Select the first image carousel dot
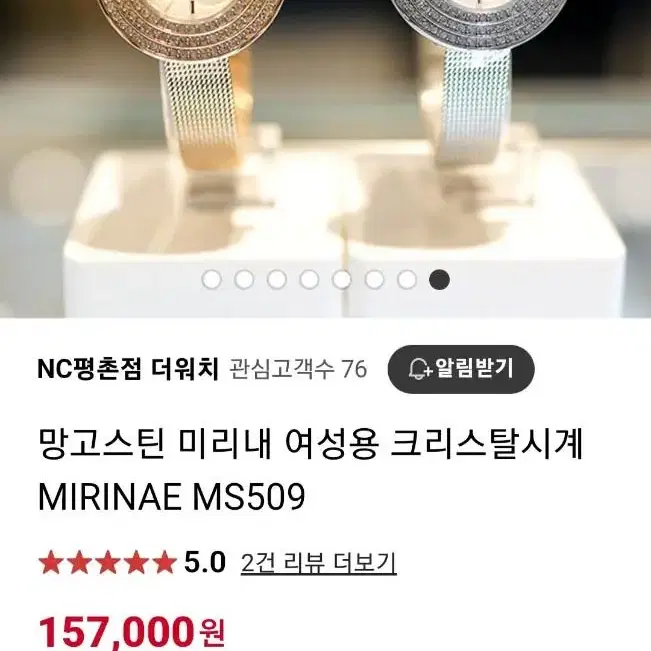The image size is (651, 651). pyautogui.click(x=211, y=279)
